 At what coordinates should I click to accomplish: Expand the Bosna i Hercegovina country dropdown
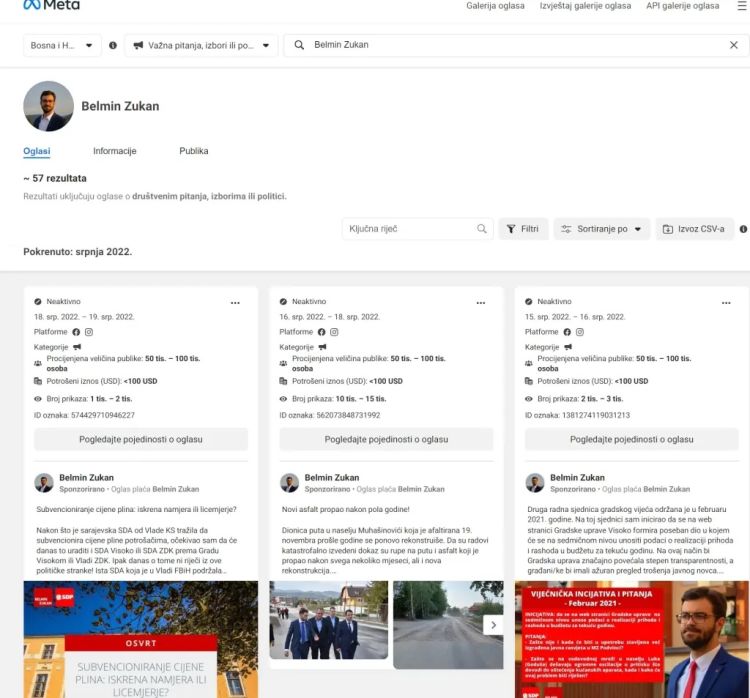coord(62,45)
